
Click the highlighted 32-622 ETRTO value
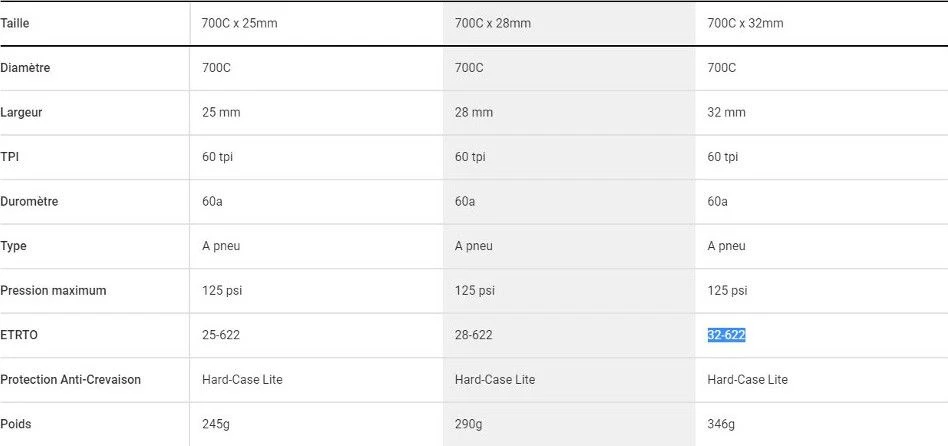click(x=726, y=335)
